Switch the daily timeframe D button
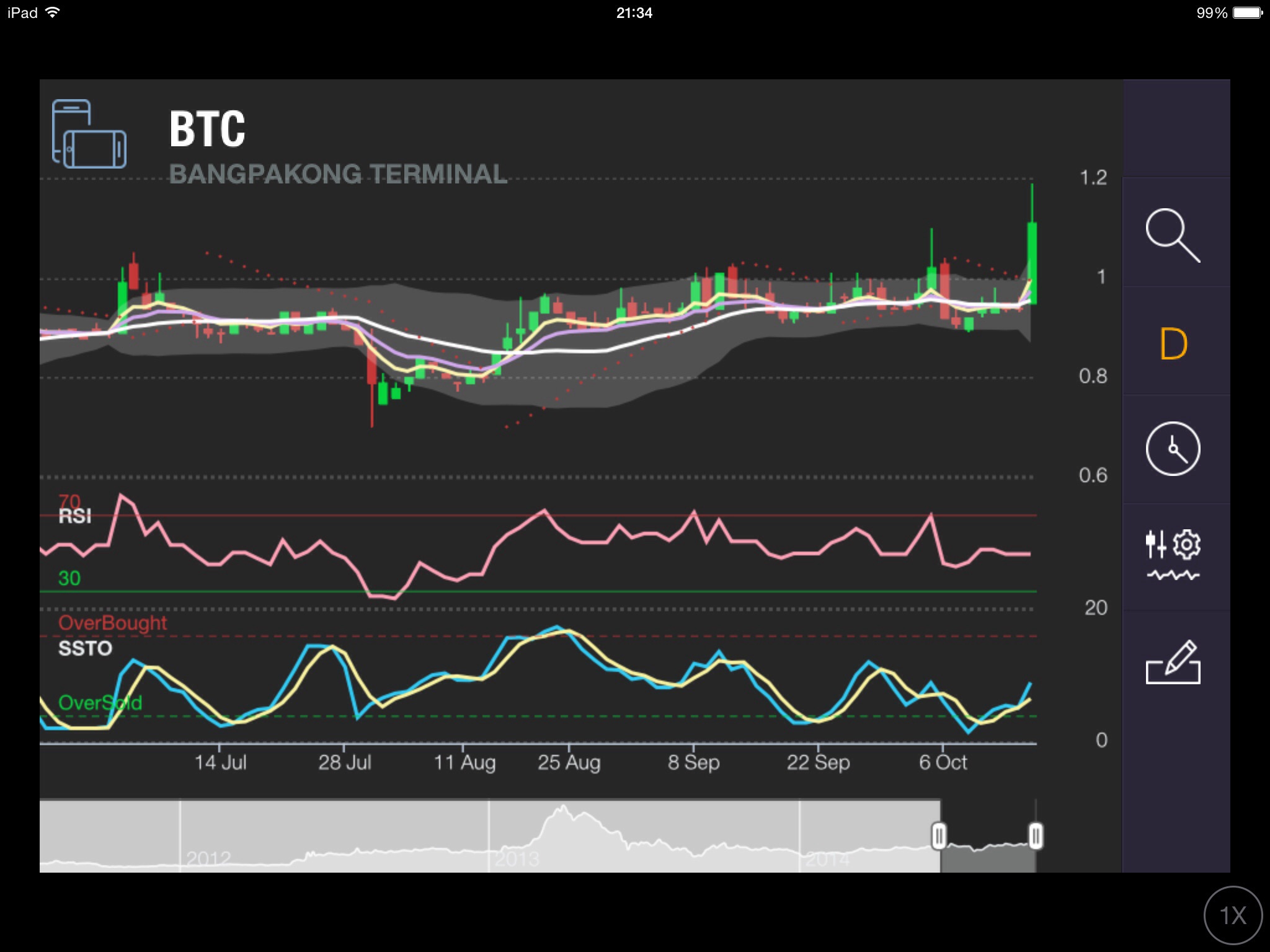Screen dimensions: 1270x952 tap(1173, 344)
